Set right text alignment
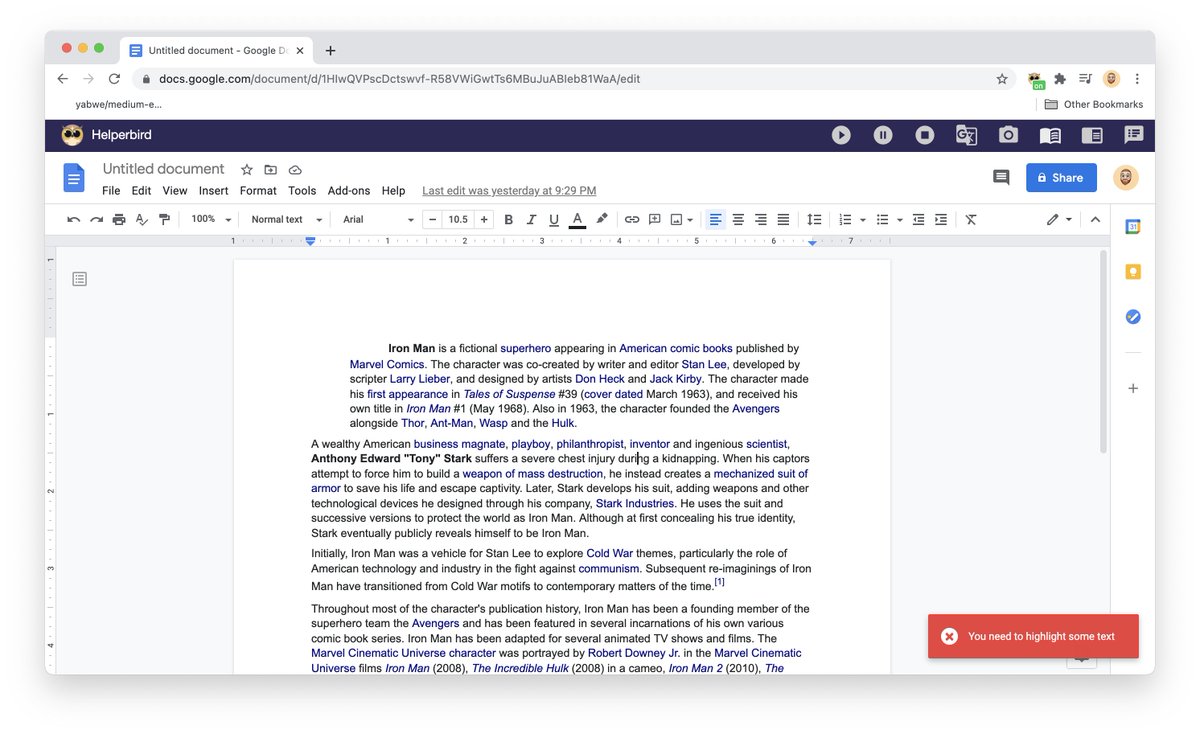This screenshot has width=1200, height=734. tap(761, 219)
